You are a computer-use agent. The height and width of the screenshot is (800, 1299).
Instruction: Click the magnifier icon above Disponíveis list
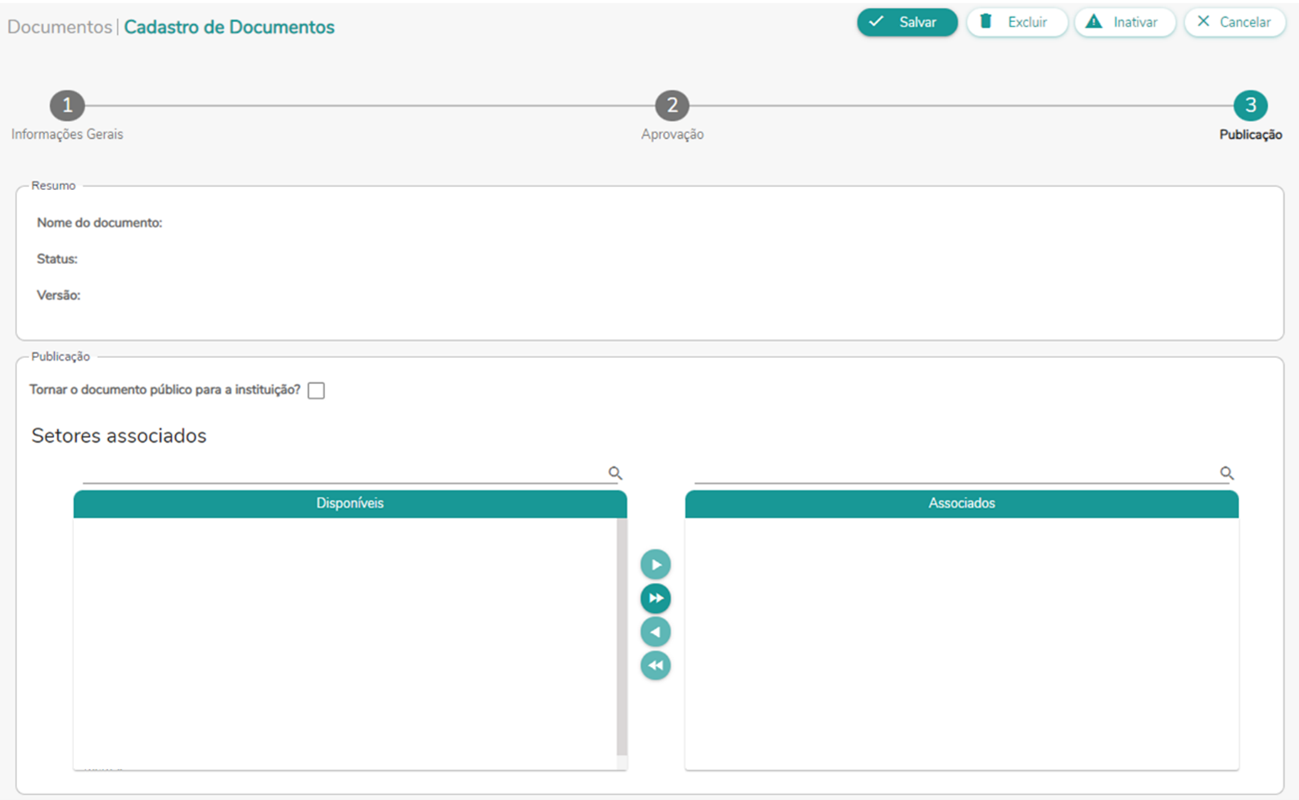(x=615, y=473)
